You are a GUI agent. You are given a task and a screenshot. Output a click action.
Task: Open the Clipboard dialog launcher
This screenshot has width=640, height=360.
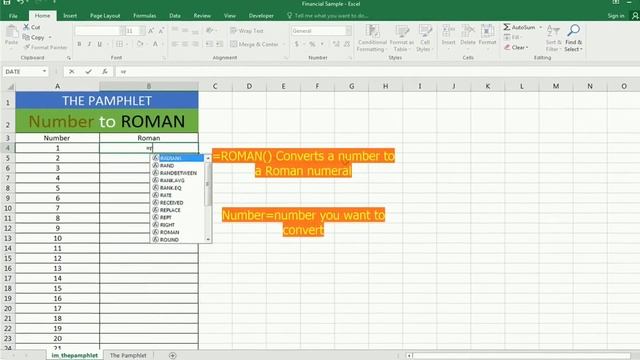69,58
